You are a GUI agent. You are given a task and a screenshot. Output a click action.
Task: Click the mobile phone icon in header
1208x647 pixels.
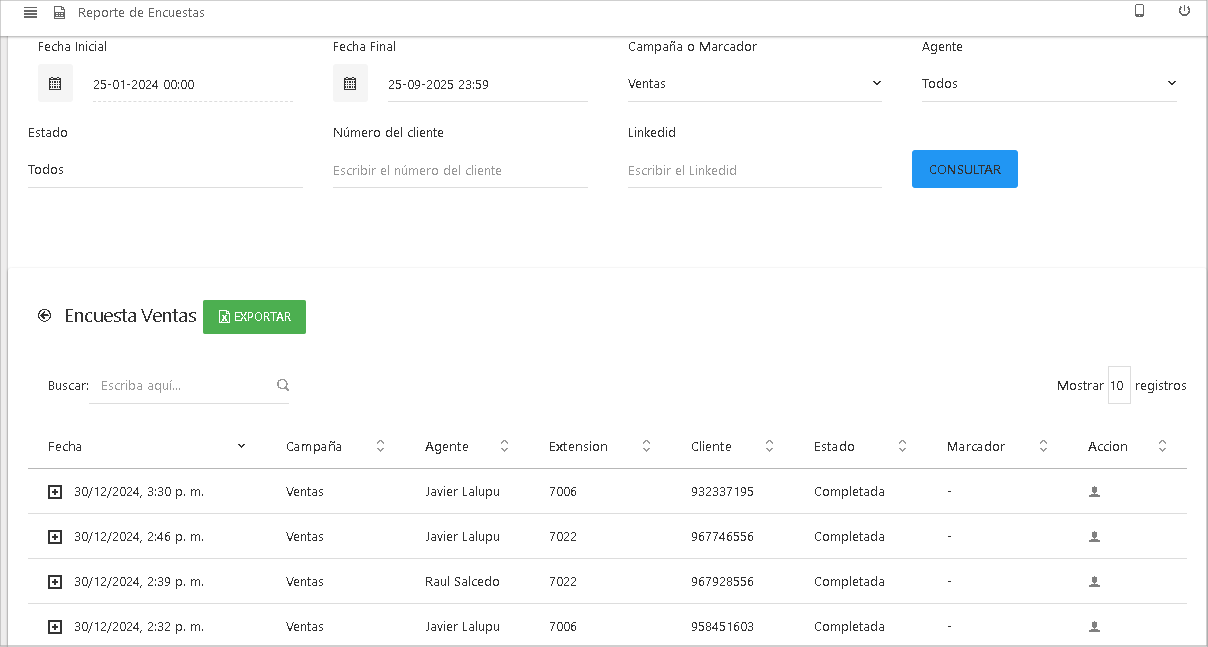[x=1139, y=11]
